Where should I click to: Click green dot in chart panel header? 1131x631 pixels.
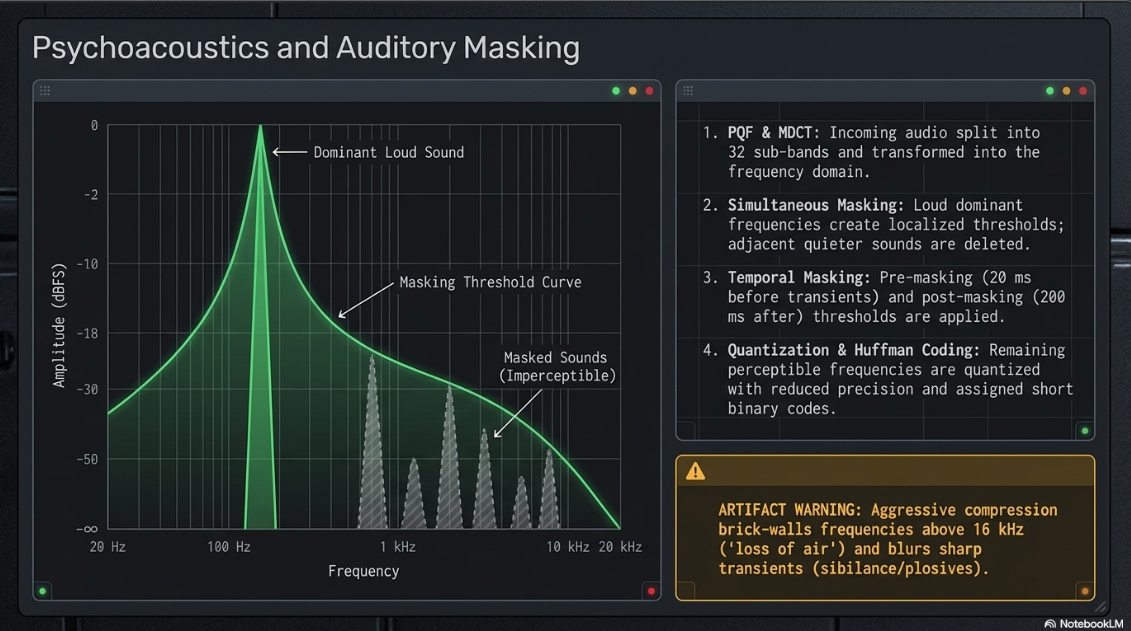click(616, 91)
